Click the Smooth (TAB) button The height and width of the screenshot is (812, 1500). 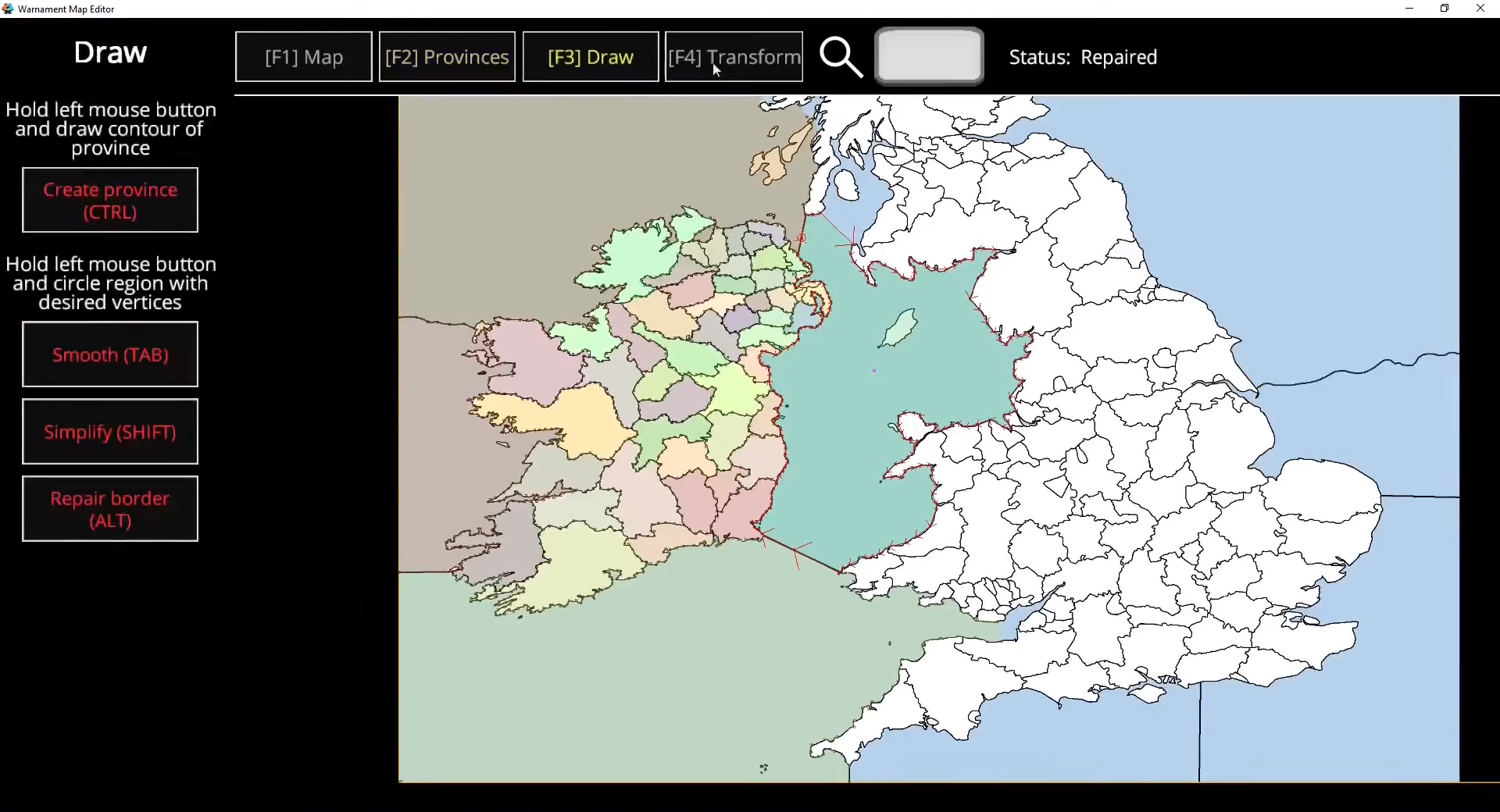coord(110,354)
